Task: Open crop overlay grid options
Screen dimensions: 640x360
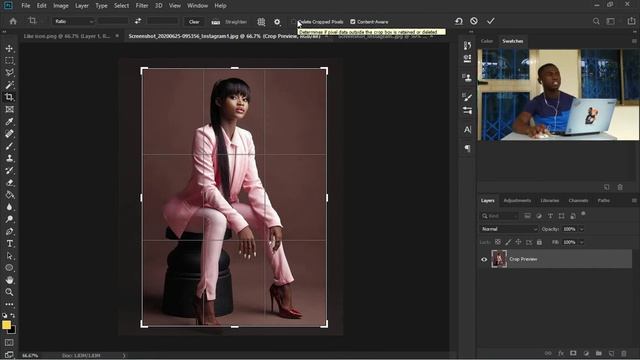Action: (x=261, y=22)
